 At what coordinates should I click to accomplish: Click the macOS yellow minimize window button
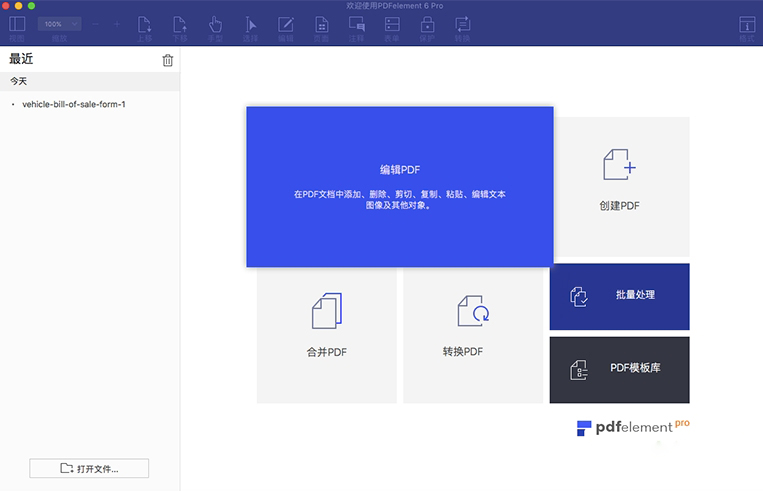18,6
